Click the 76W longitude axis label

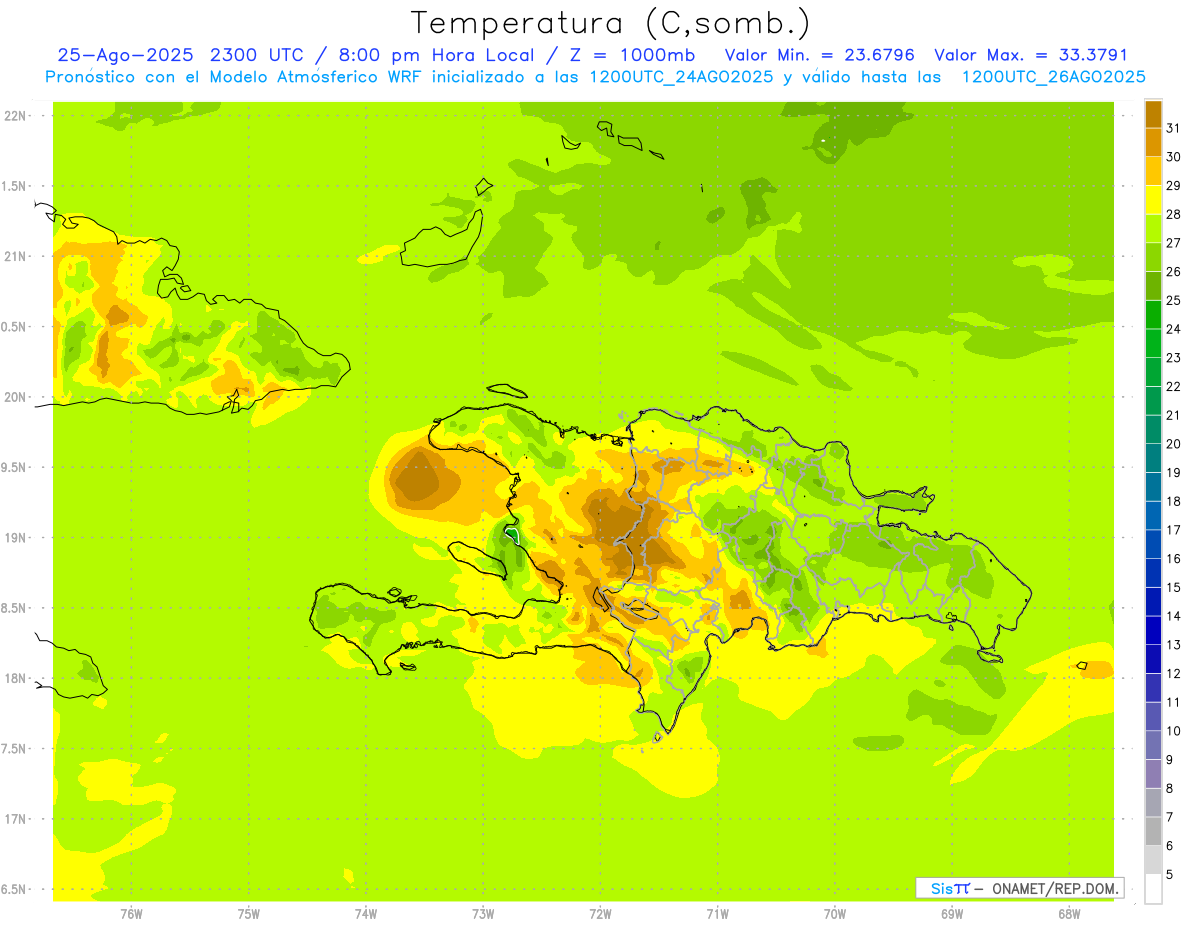pos(131,914)
